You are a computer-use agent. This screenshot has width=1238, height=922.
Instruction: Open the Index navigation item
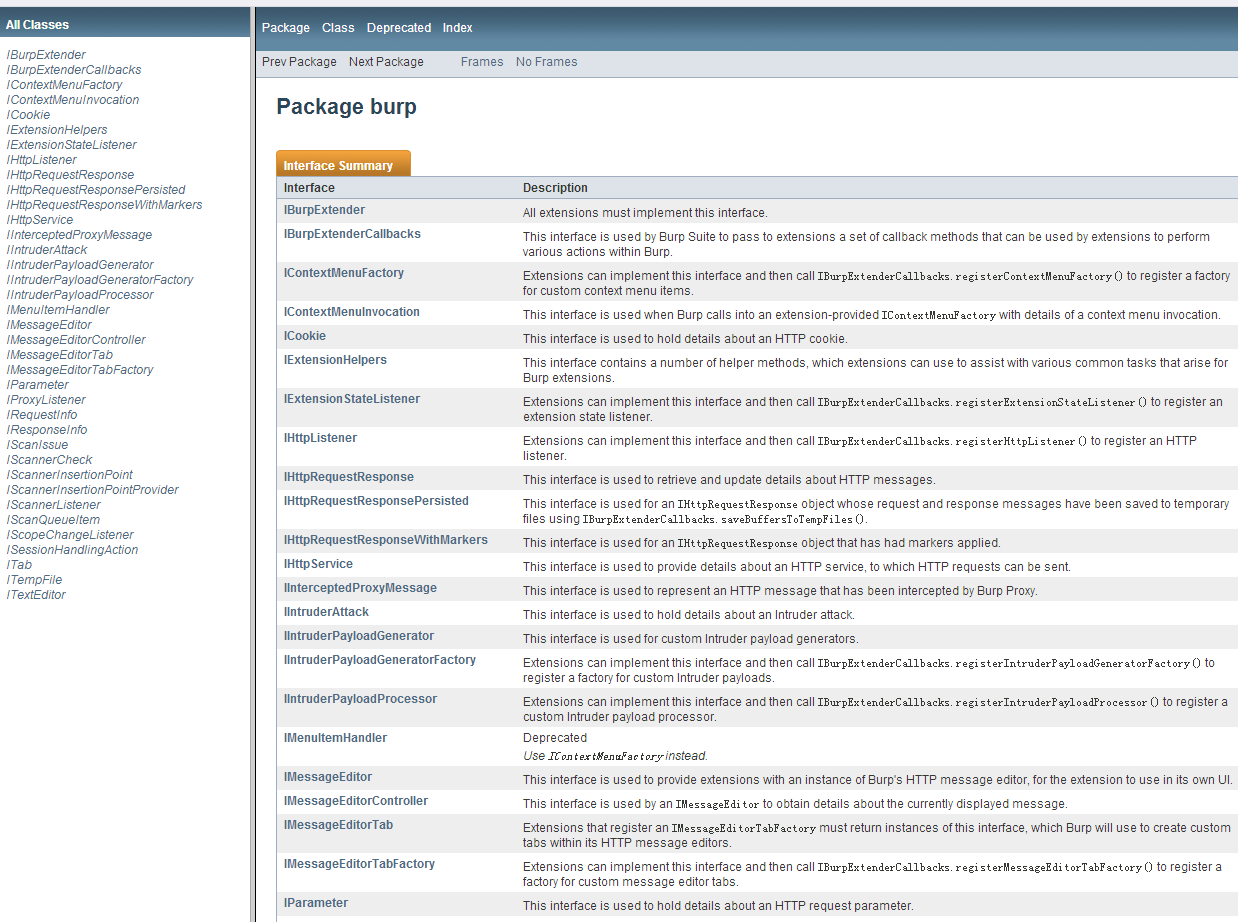pos(458,28)
